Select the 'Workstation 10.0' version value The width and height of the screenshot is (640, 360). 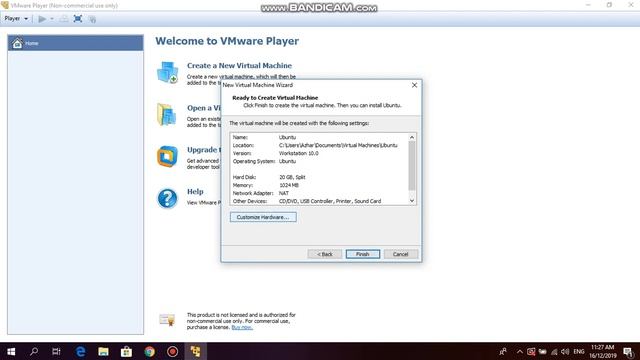[x=298, y=153]
